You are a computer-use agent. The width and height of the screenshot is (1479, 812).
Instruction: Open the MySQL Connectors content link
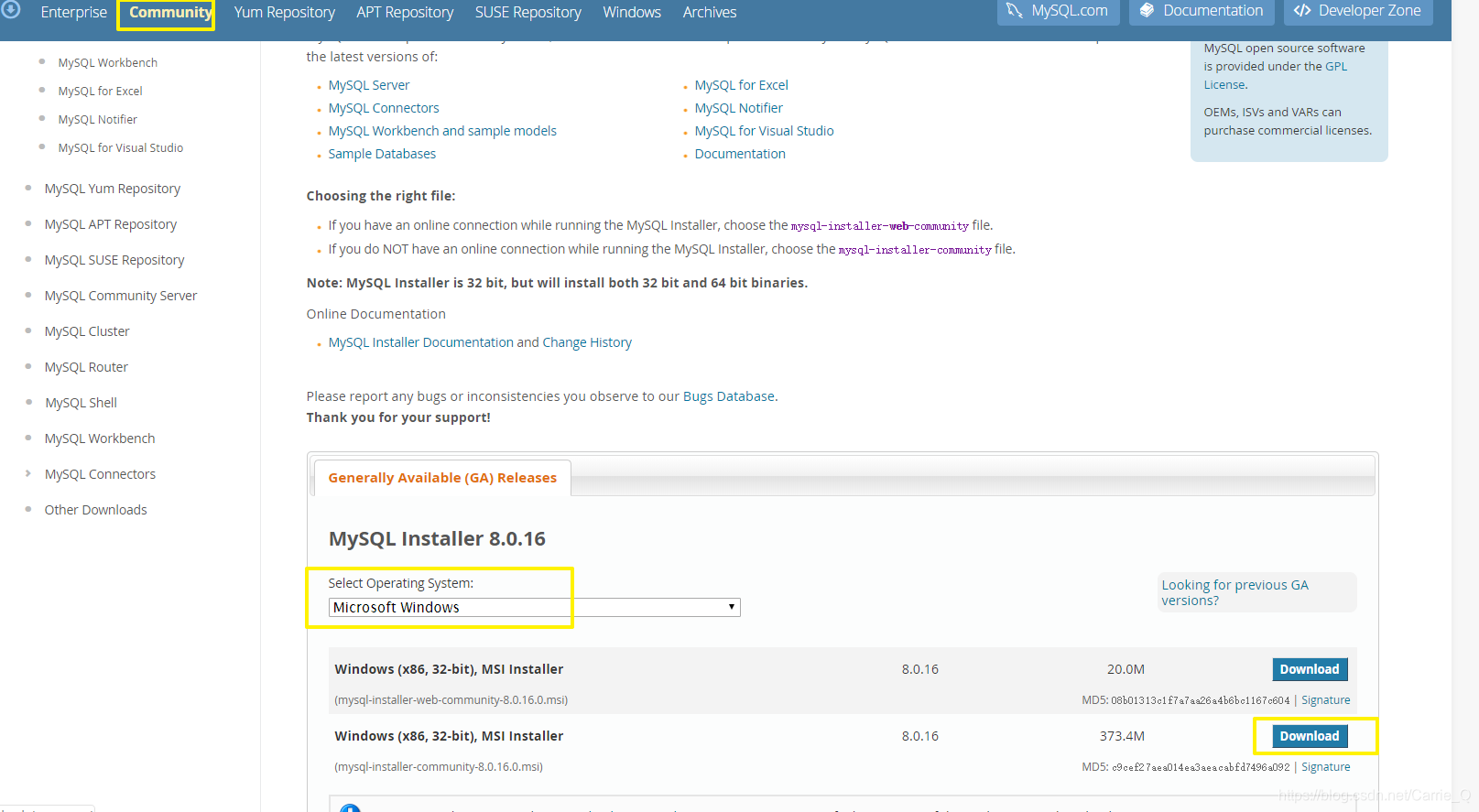[x=384, y=108]
